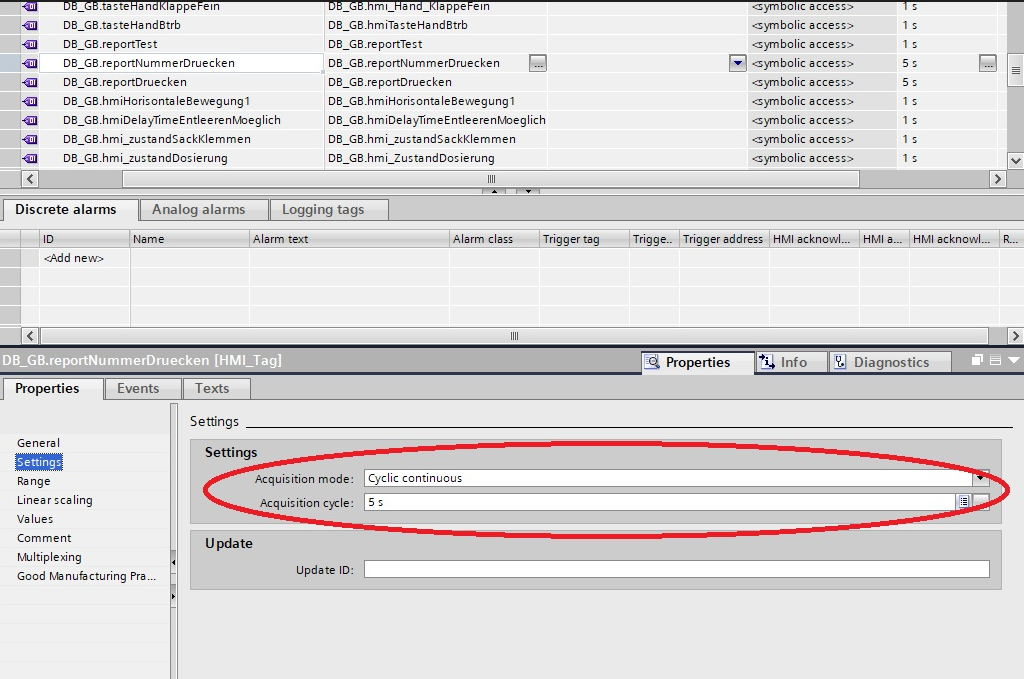
Task: Select the DB_GB.hmiTasteHandBtrb PLC tag cell
Action: coord(436,25)
